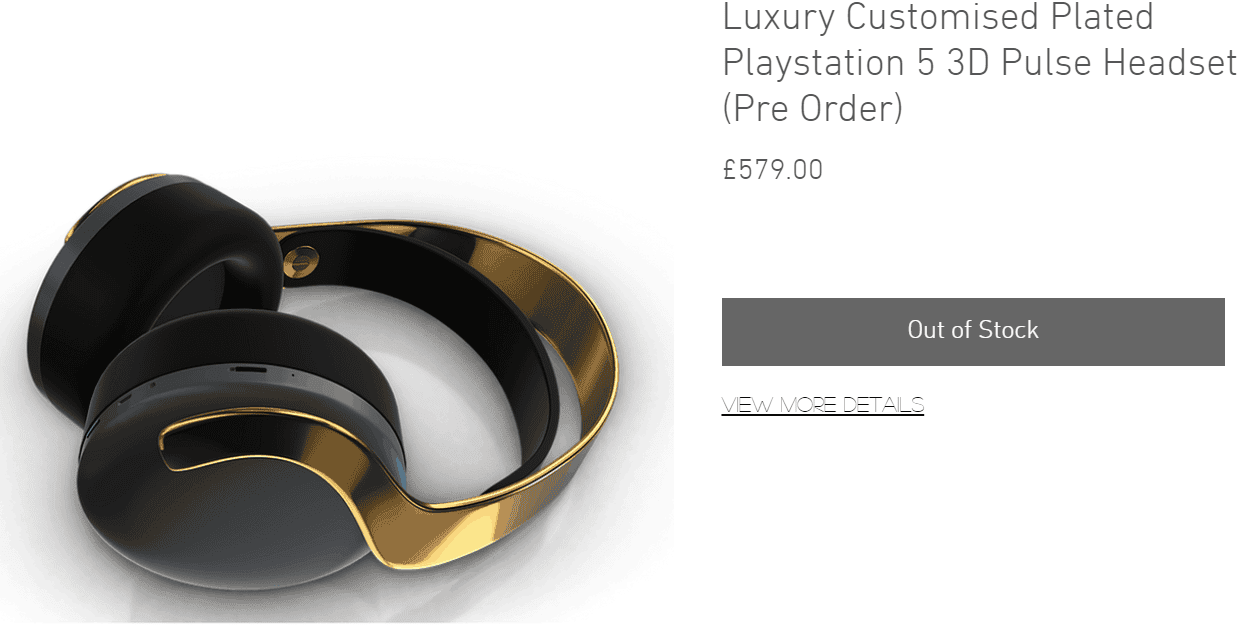Click the word "Headset" in the product title
The height and width of the screenshot is (627, 1240).
pos(1170,63)
